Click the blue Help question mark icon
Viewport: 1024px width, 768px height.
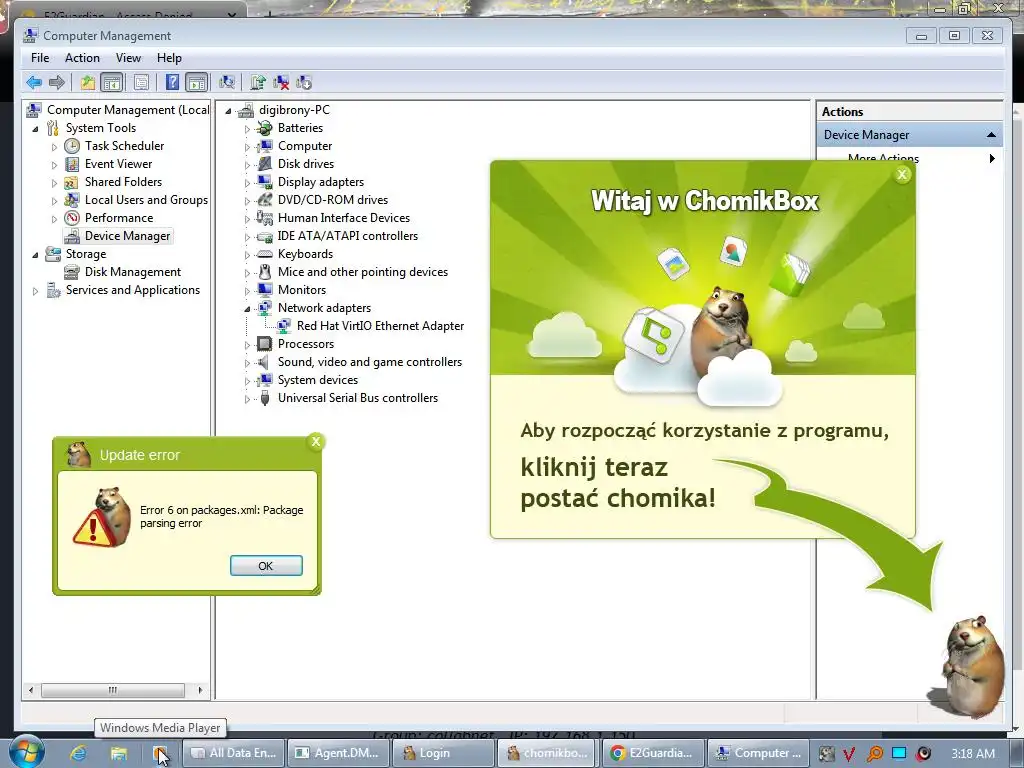point(172,82)
